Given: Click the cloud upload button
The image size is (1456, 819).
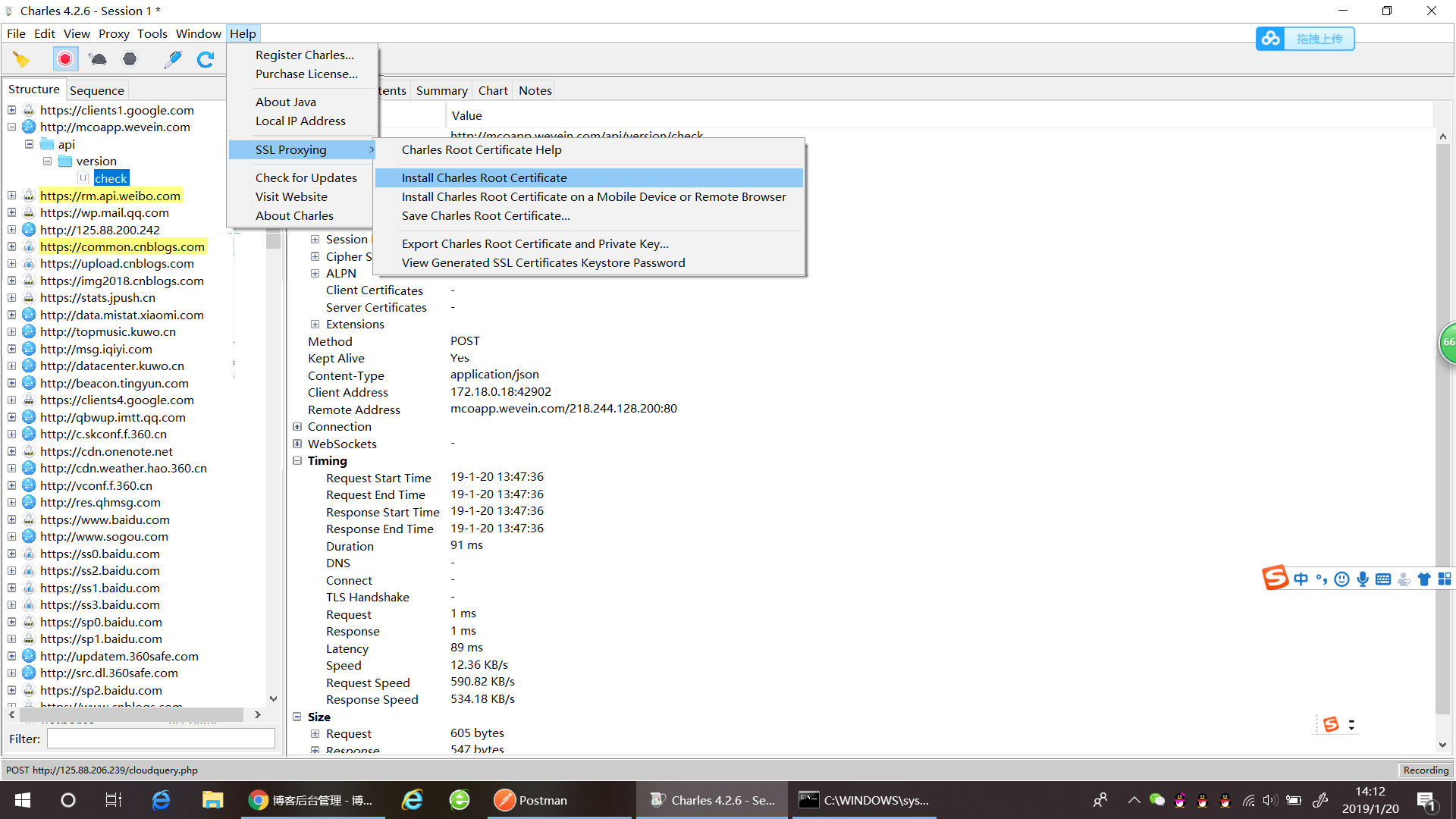Looking at the screenshot, I should point(1305,39).
